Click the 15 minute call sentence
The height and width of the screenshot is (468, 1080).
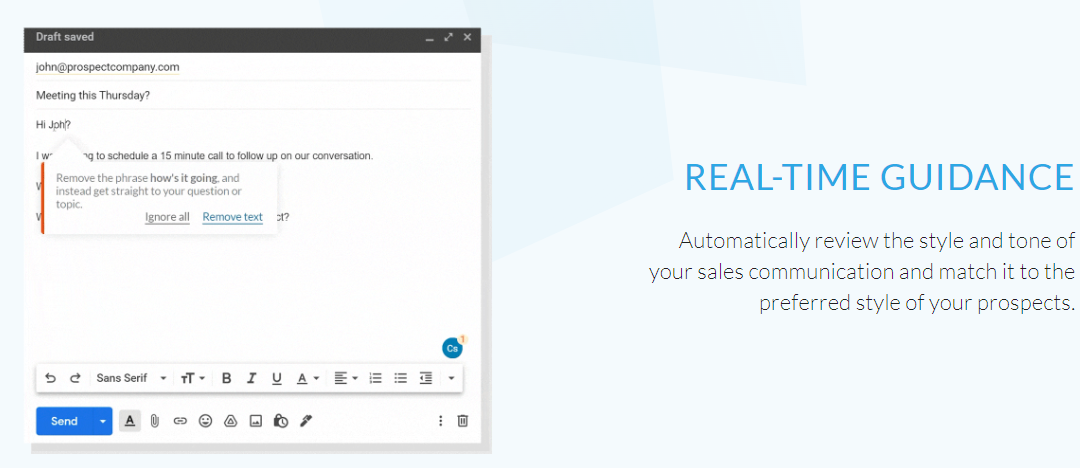(204, 156)
